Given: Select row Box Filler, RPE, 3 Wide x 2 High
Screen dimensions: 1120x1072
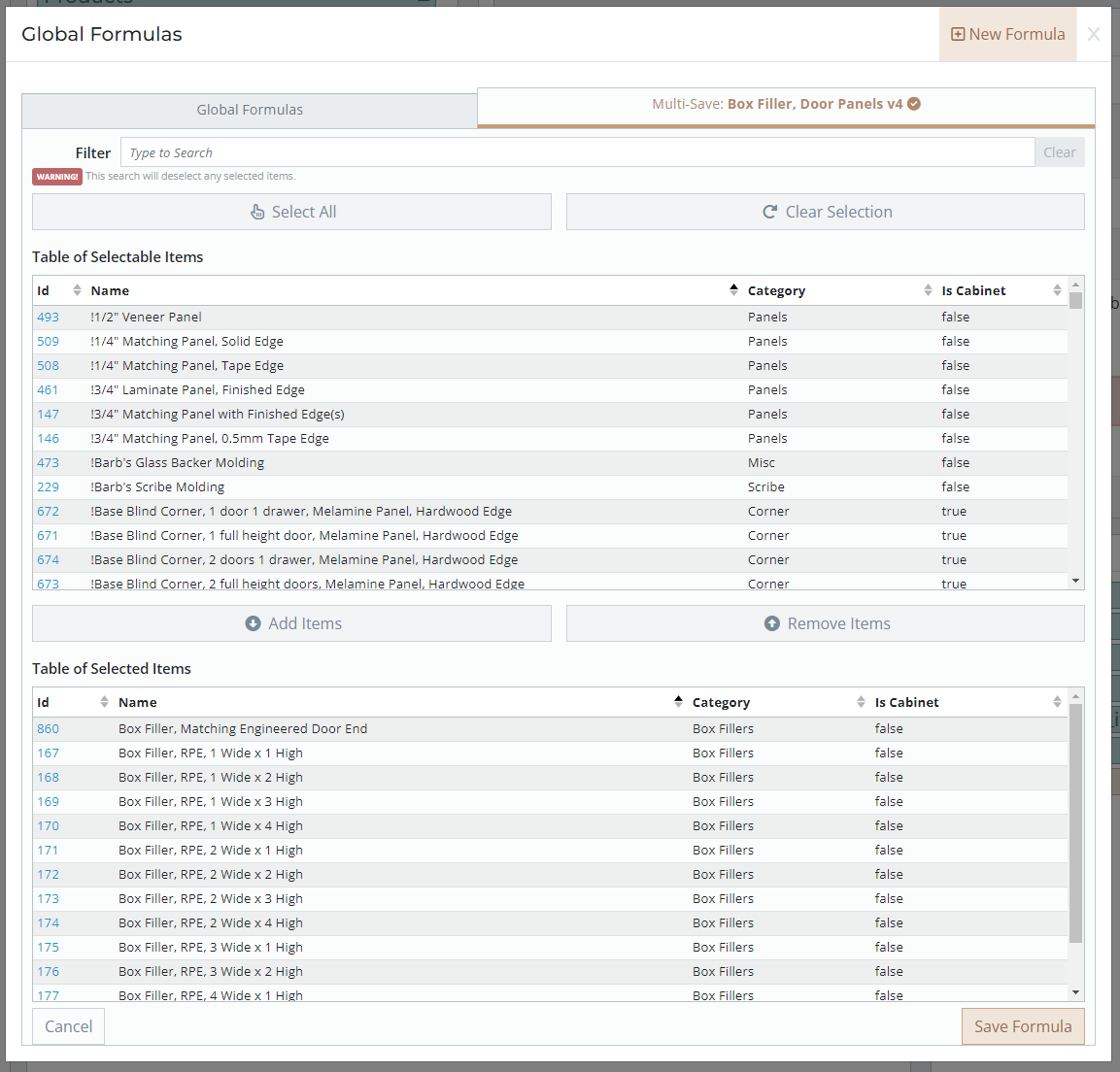Looking at the screenshot, I should click(550, 971).
